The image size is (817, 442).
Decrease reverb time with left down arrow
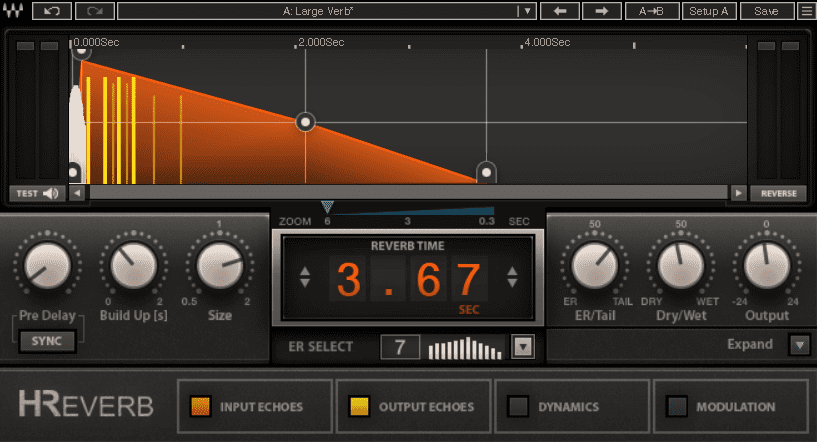pyautogui.click(x=305, y=283)
